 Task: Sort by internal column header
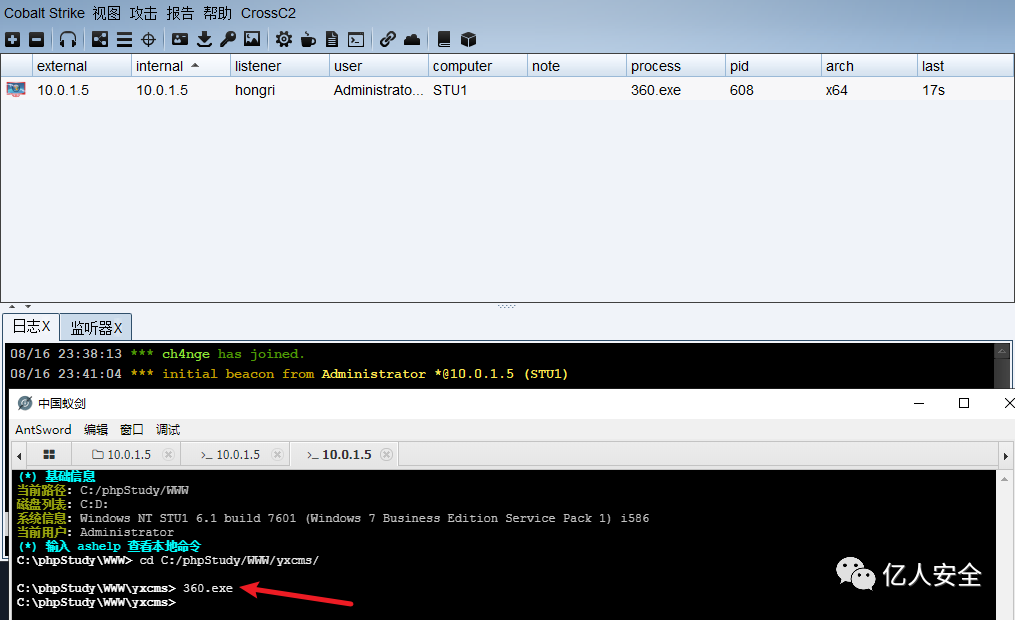(181, 66)
